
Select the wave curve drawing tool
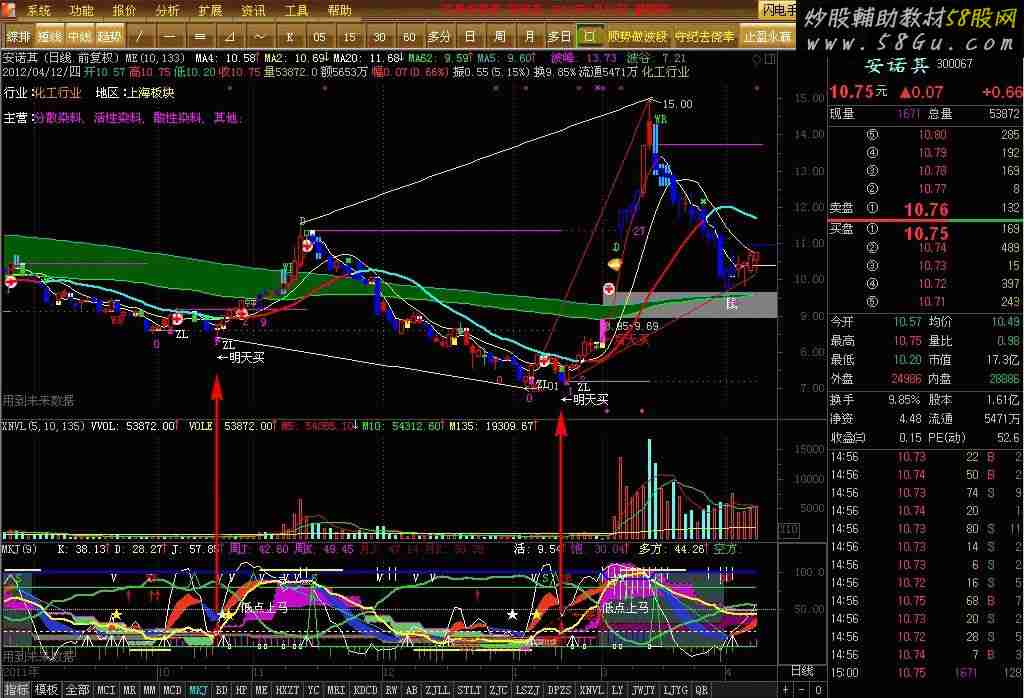260,37
